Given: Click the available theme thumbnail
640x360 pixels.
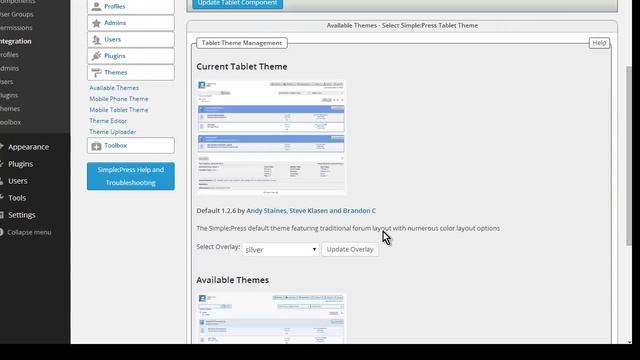Looking at the screenshot, I should 271,318.
